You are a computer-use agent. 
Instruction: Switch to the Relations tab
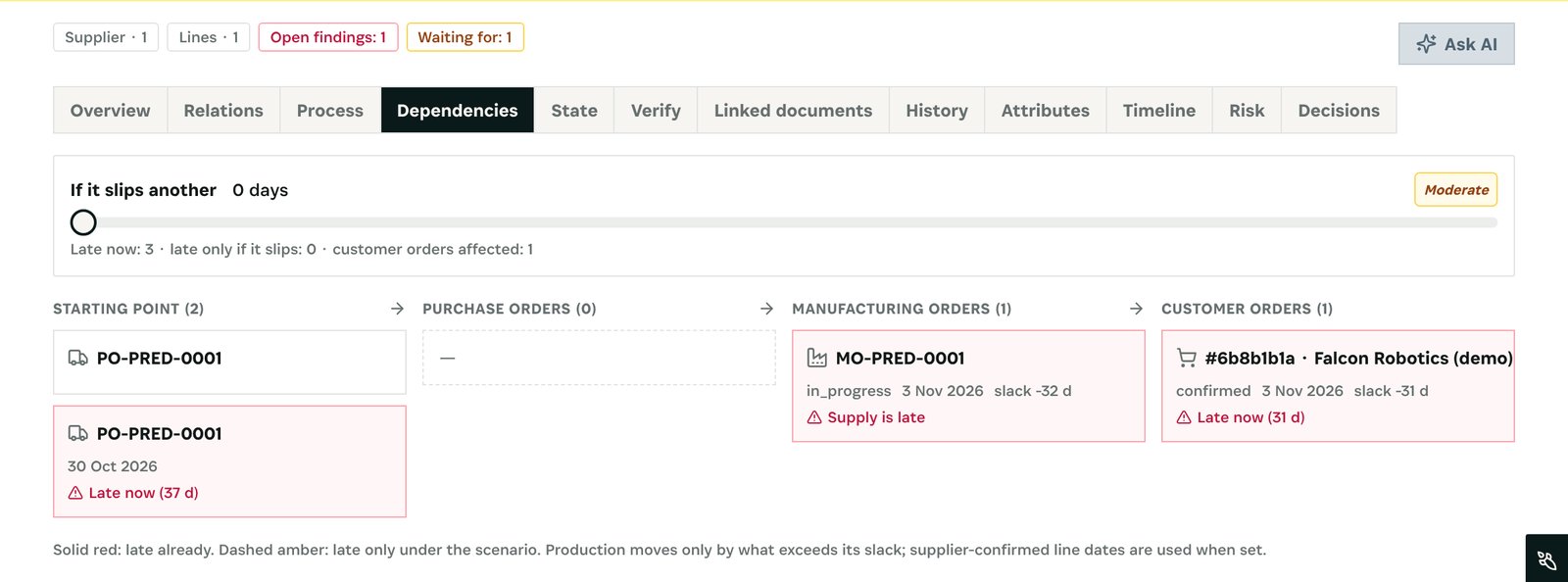(x=223, y=111)
